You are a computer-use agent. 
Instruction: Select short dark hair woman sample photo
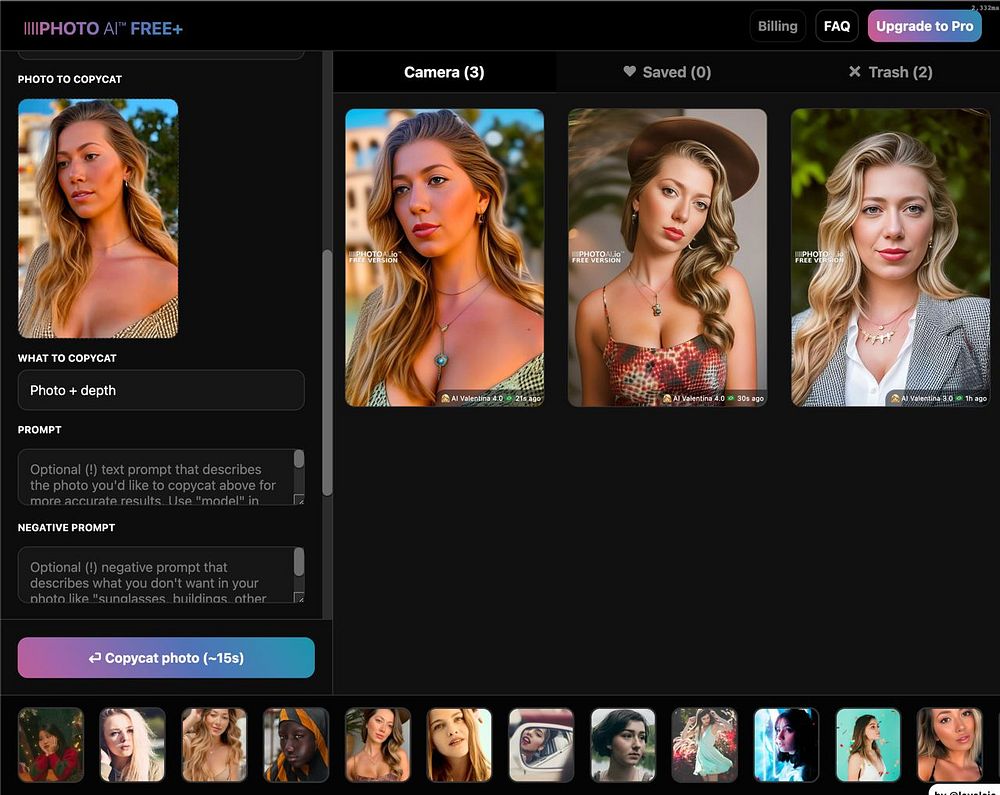pyautogui.click(x=623, y=745)
